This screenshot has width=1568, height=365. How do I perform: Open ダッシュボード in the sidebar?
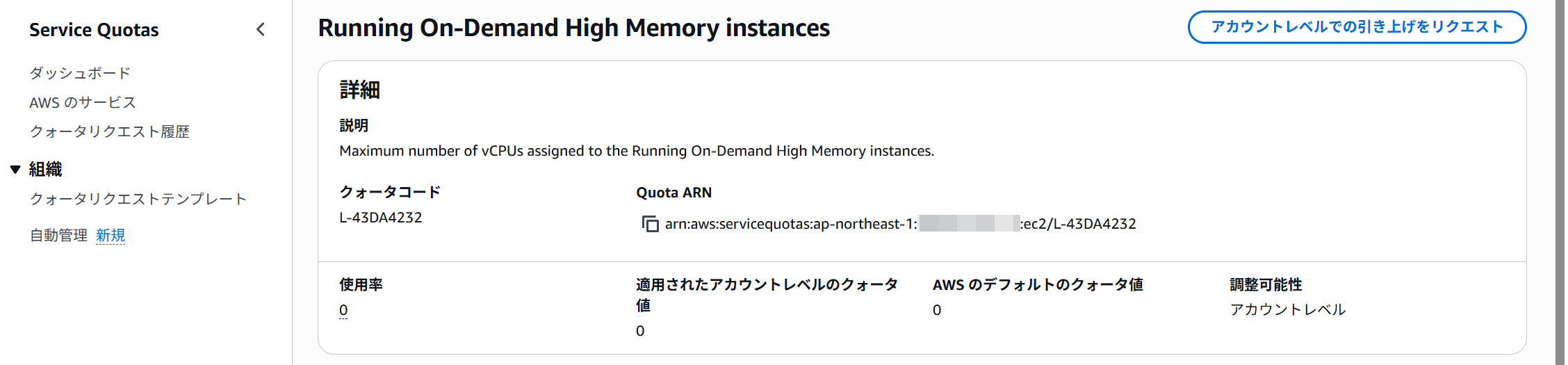pyautogui.click(x=80, y=73)
